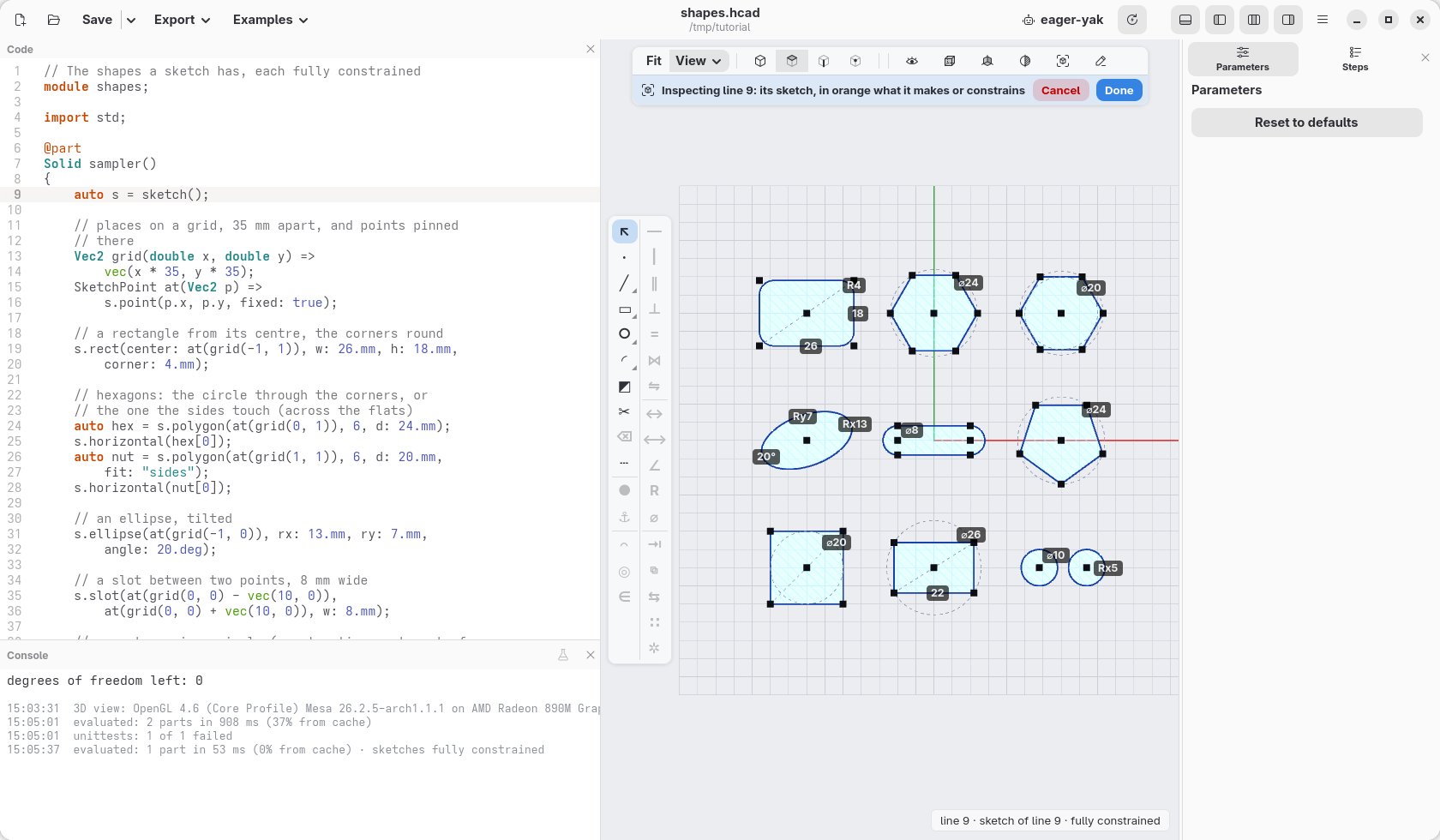Toggle the center split-columns layout button

pos(1254,20)
